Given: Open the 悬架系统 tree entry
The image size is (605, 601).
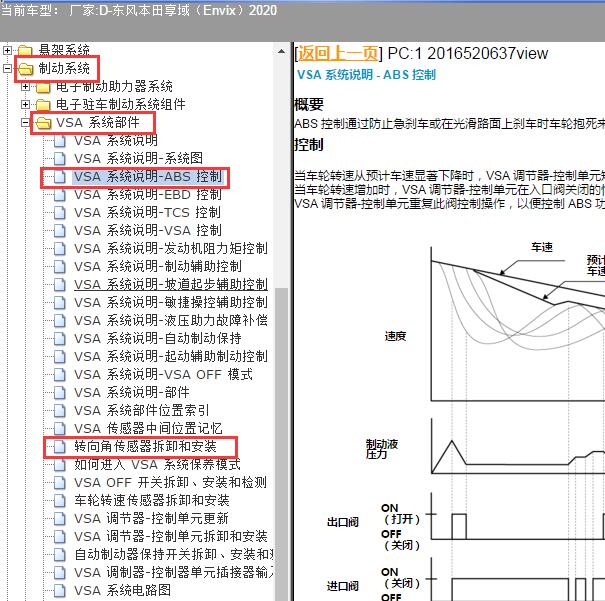Looking at the screenshot, I should [64, 50].
